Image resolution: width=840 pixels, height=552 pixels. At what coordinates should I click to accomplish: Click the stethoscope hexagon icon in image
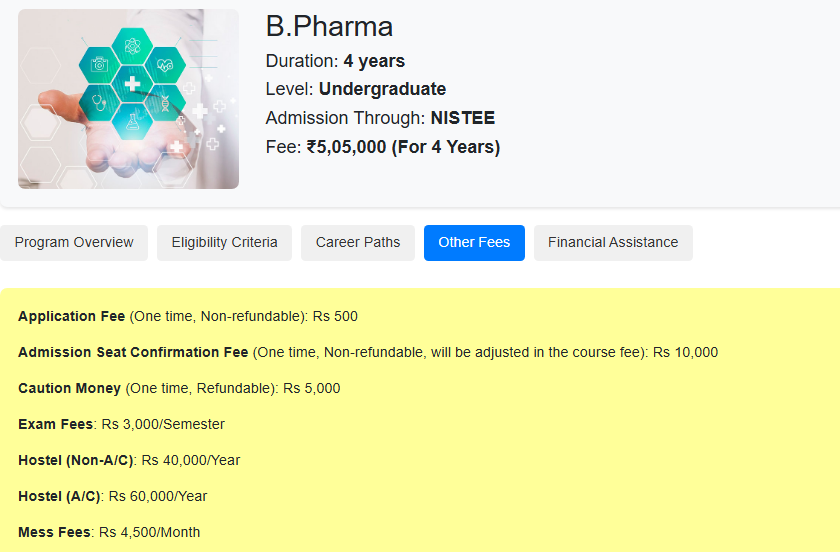pos(99,102)
